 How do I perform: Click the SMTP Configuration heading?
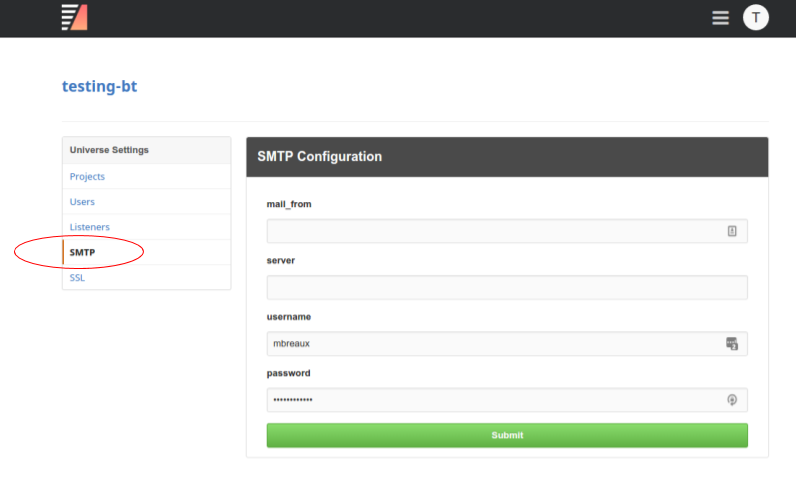pyautogui.click(x=320, y=157)
